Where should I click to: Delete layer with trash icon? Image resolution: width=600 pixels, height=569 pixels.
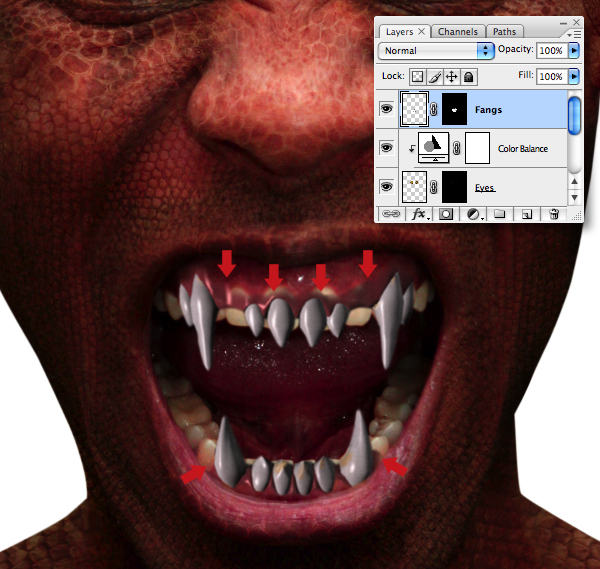tap(554, 214)
